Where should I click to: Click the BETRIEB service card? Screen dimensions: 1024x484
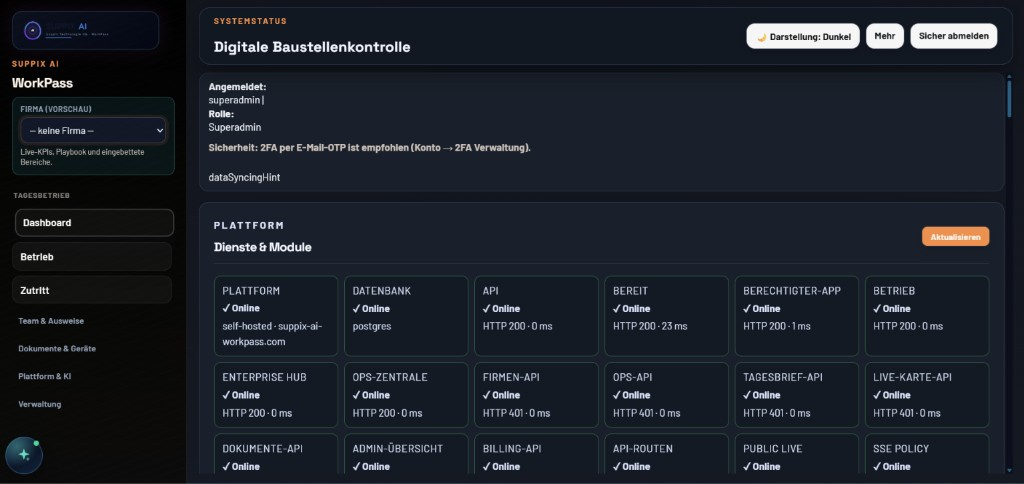click(x=927, y=316)
